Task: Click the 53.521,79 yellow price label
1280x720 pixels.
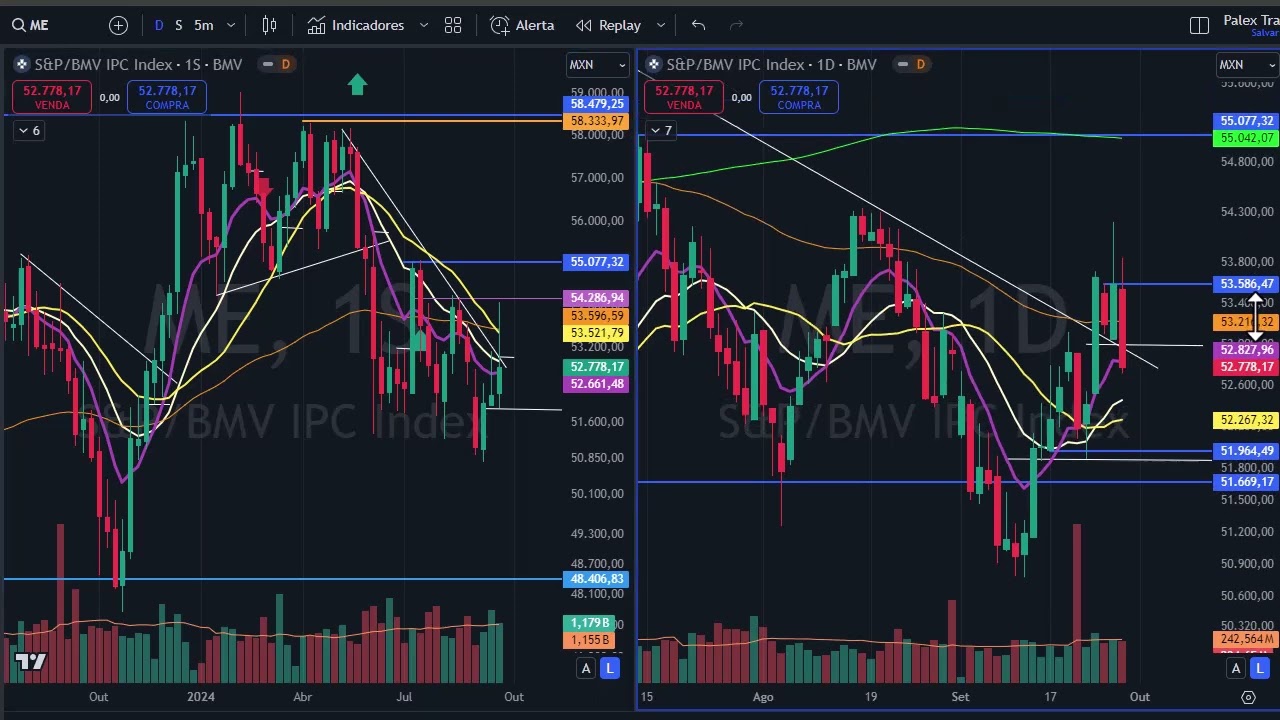Action: 597,333
